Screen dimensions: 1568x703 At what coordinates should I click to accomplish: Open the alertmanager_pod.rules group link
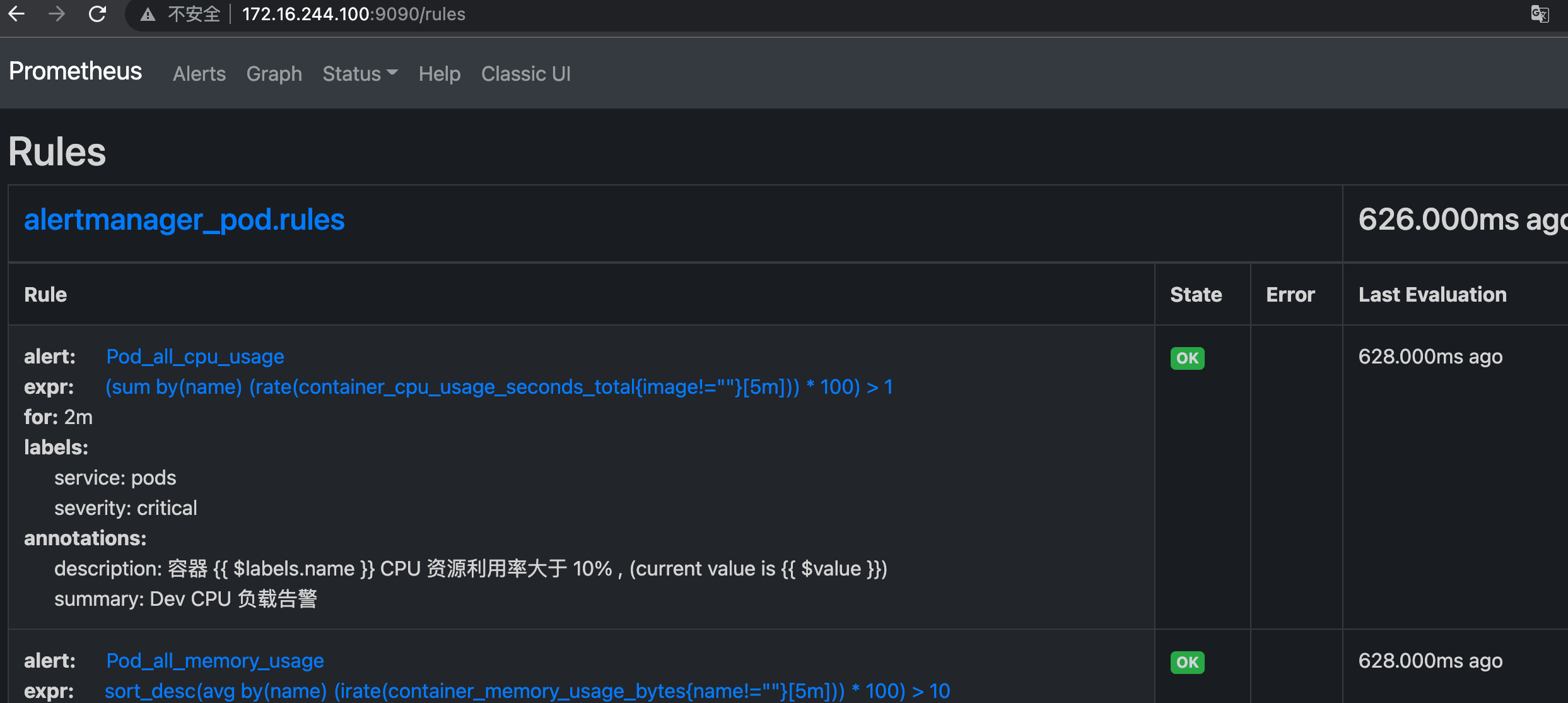coord(184,220)
